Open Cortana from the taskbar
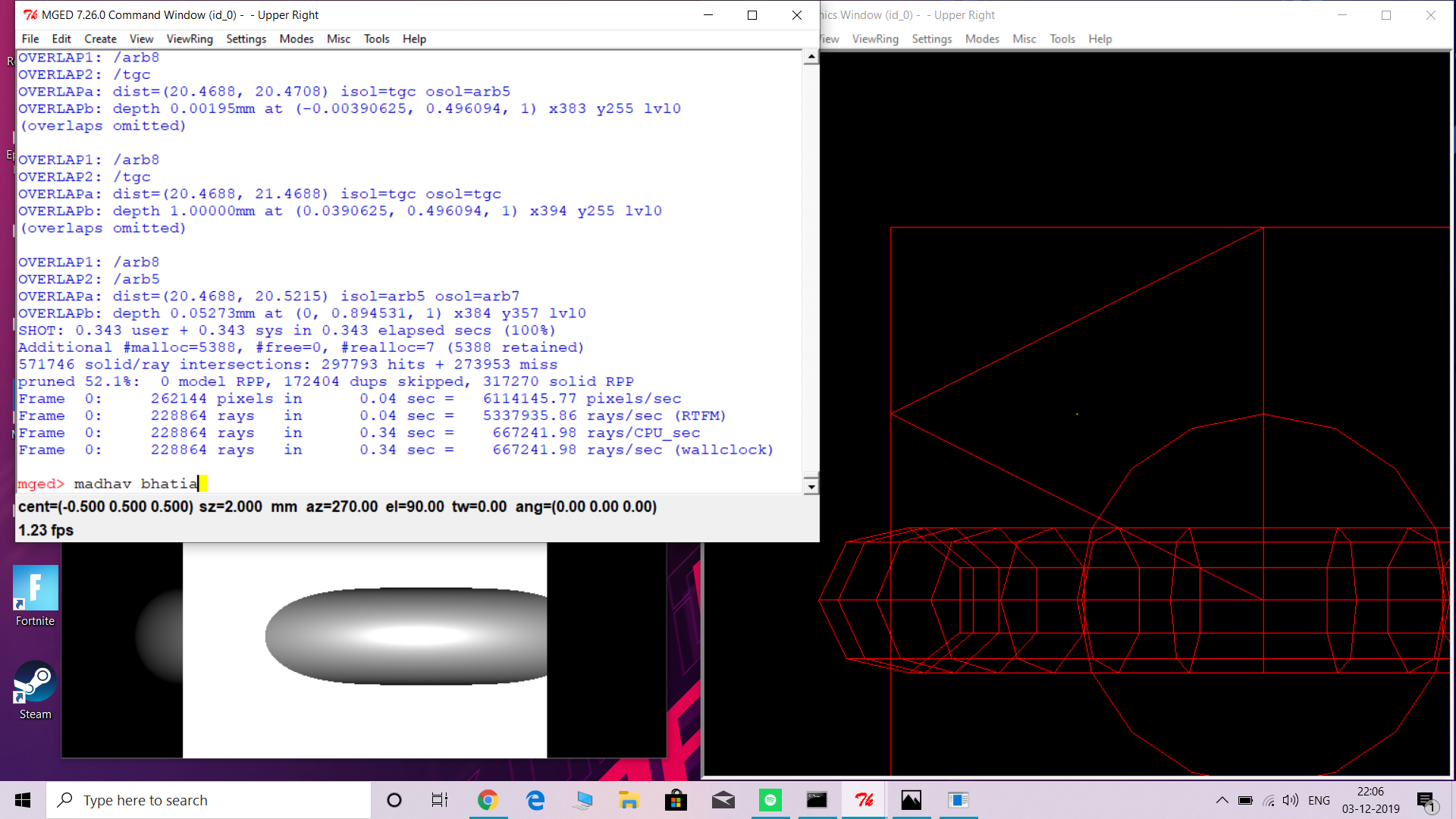Screen dimensions: 1456x819 click(x=394, y=800)
